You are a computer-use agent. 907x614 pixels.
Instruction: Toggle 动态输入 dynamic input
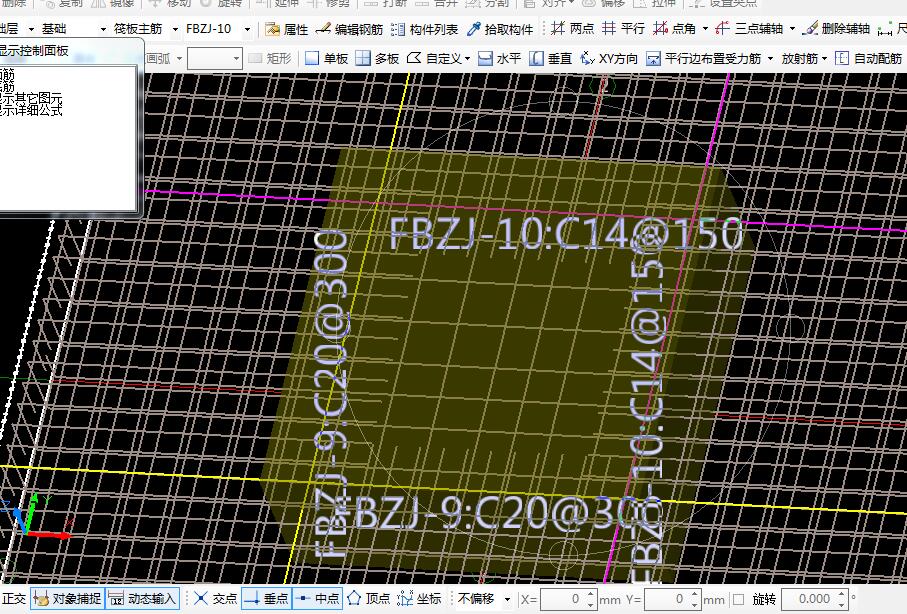pos(143,598)
